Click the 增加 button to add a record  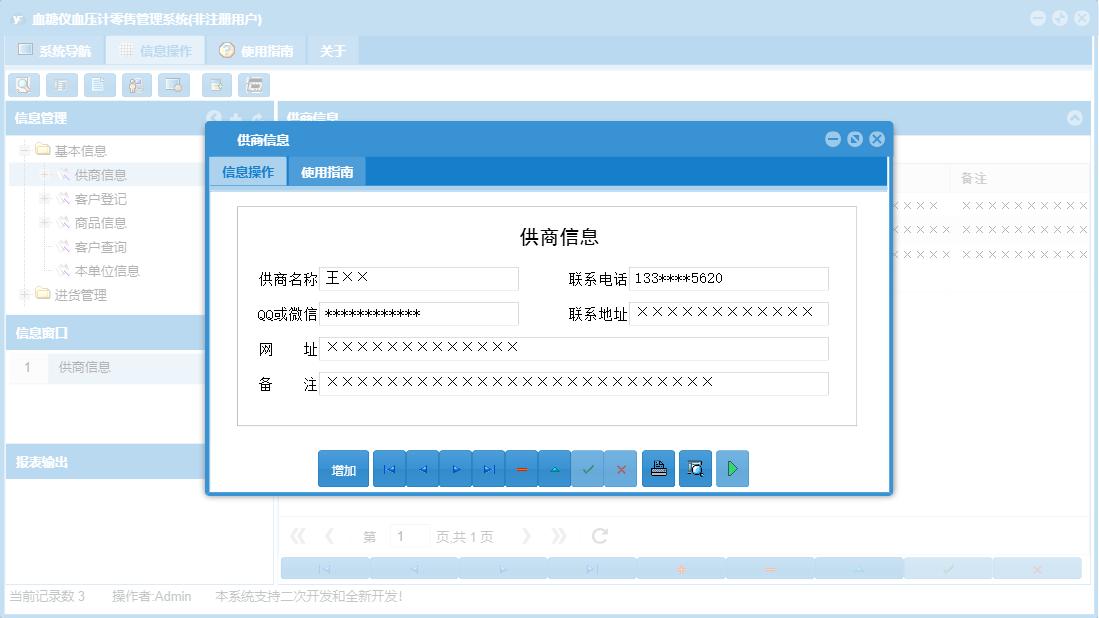343,468
